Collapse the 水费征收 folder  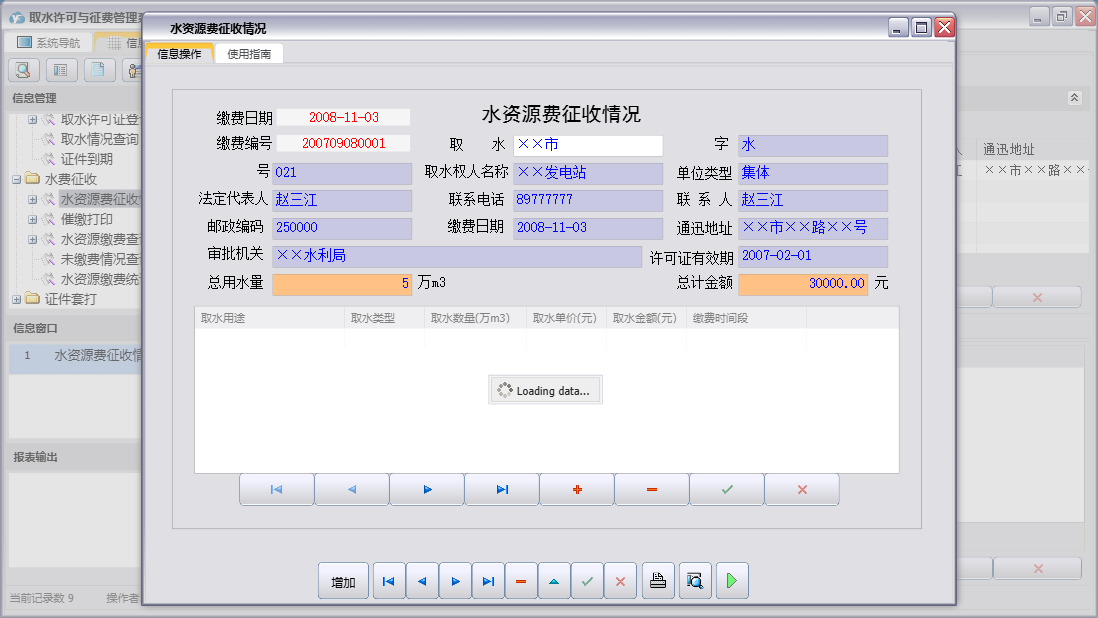tap(17, 180)
